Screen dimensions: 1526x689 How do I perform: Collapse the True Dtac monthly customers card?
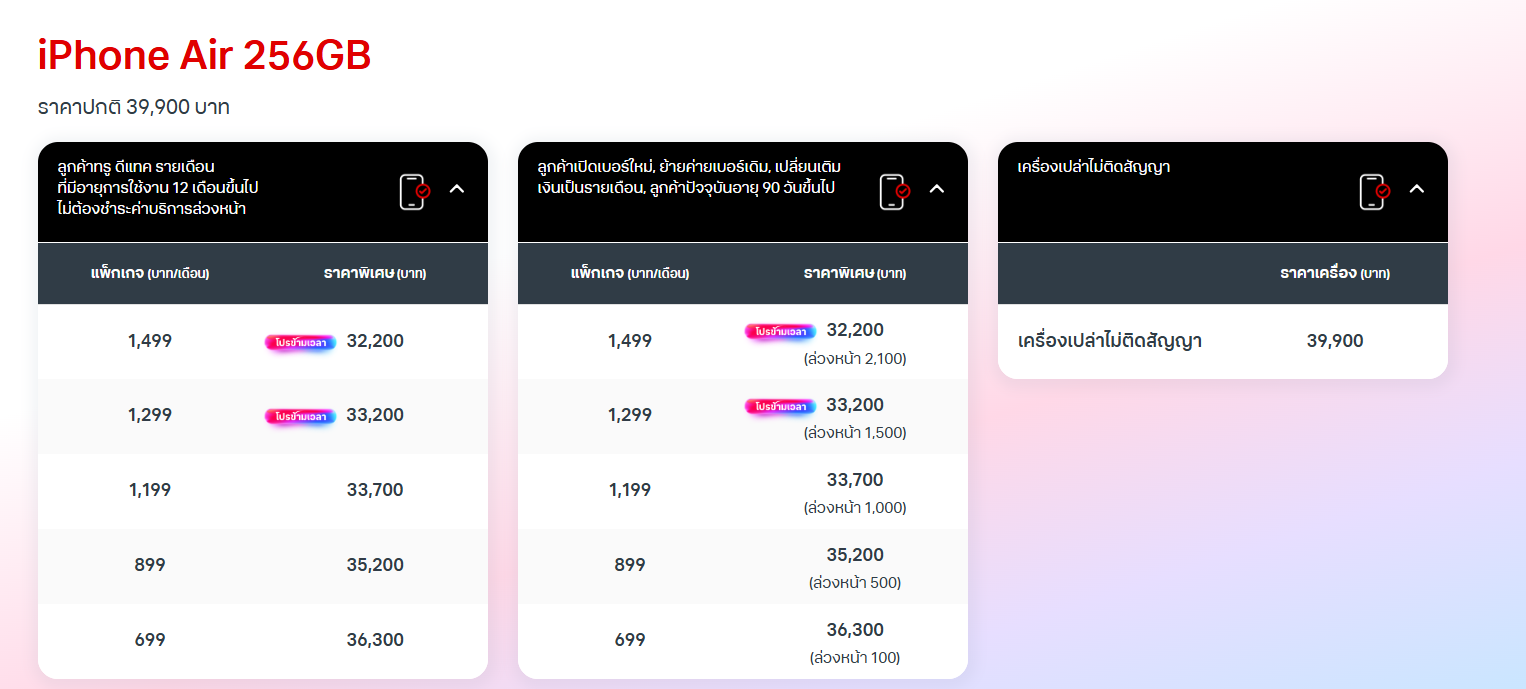tap(457, 189)
